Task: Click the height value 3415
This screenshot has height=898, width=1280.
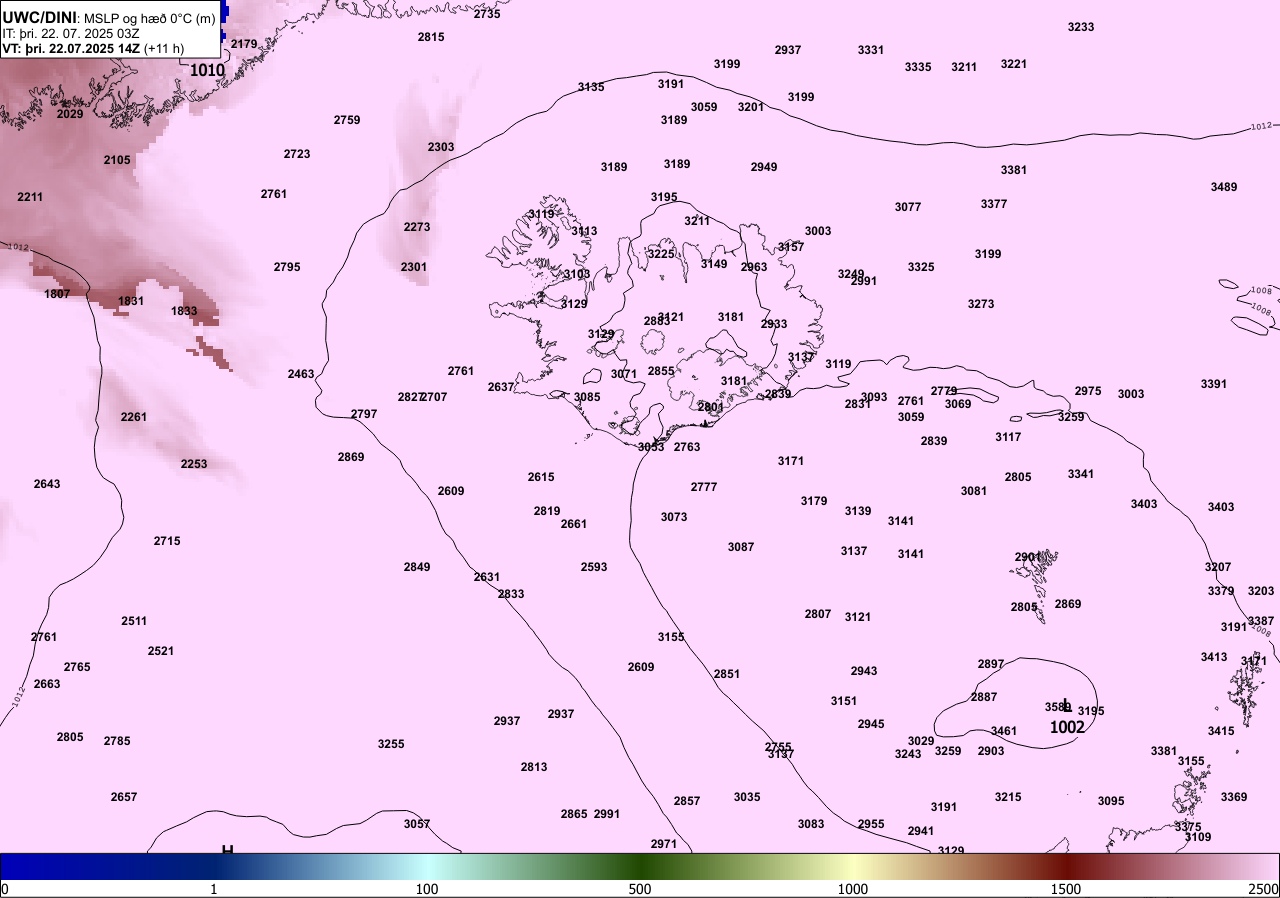Action: [1221, 731]
